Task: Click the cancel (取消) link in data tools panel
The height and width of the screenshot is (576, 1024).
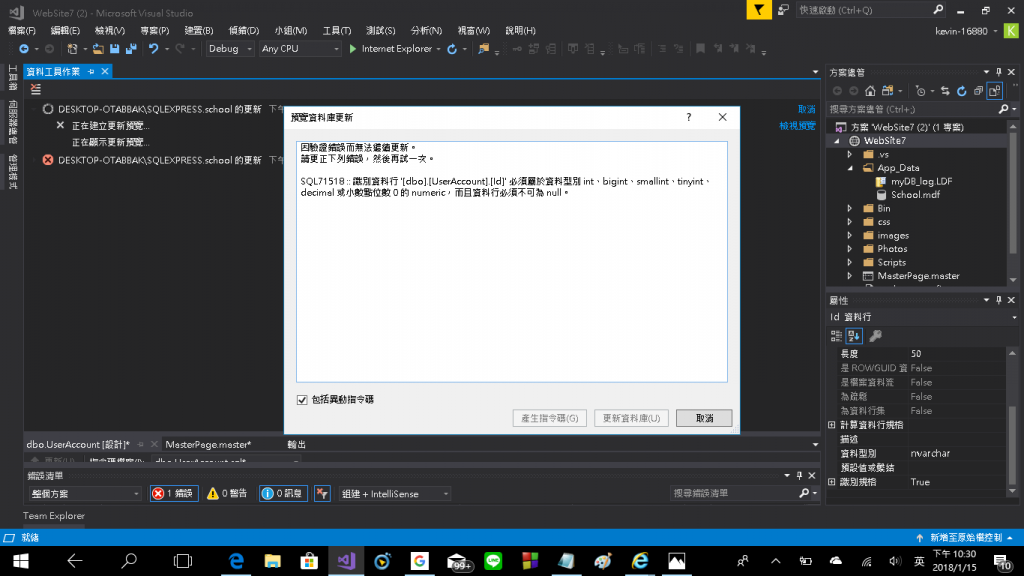Action: click(806, 109)
